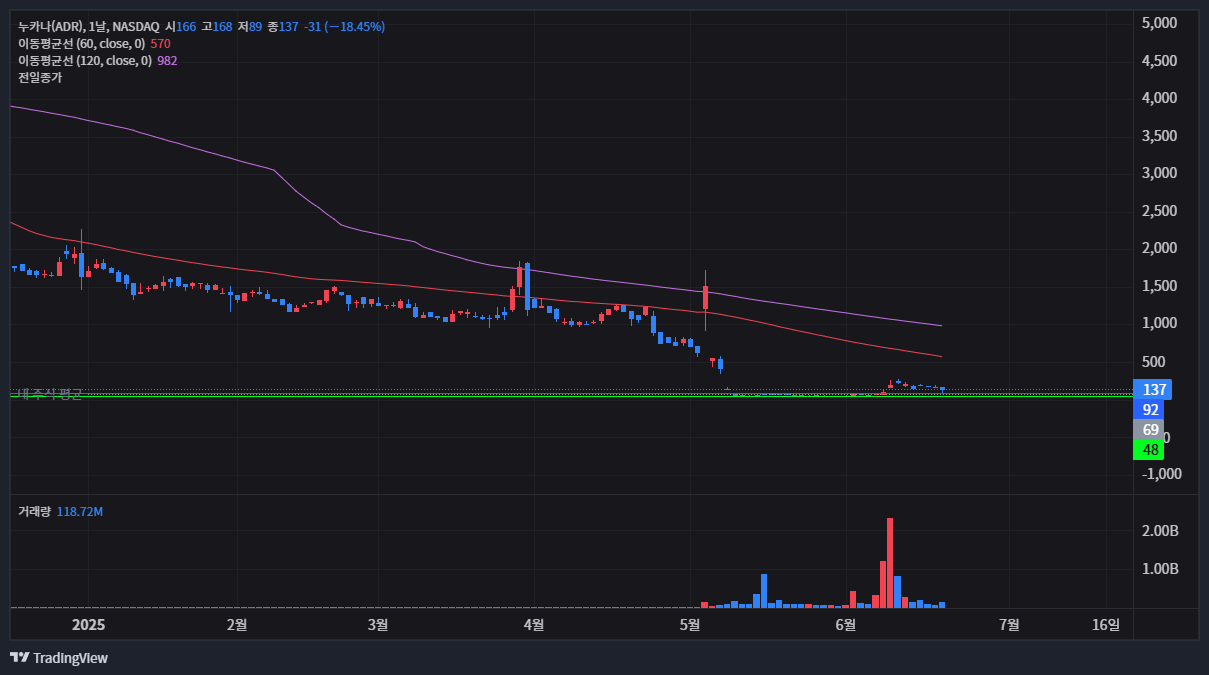This screenshot has height=675, width=1209.
Task: Click the 1,000 price axis label
Action: point(1159,323)
